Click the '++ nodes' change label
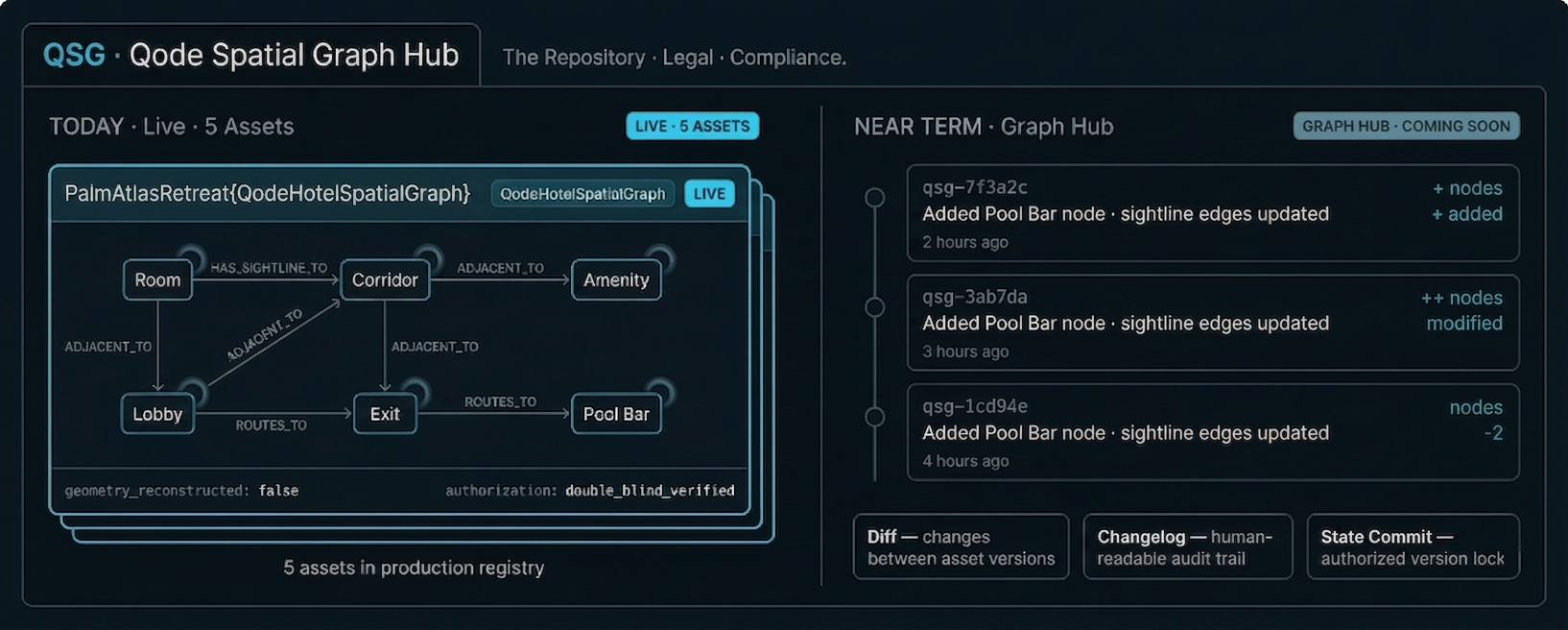Image resolution: width=1568 pixels, height=630 pixels. [1461, 298]
